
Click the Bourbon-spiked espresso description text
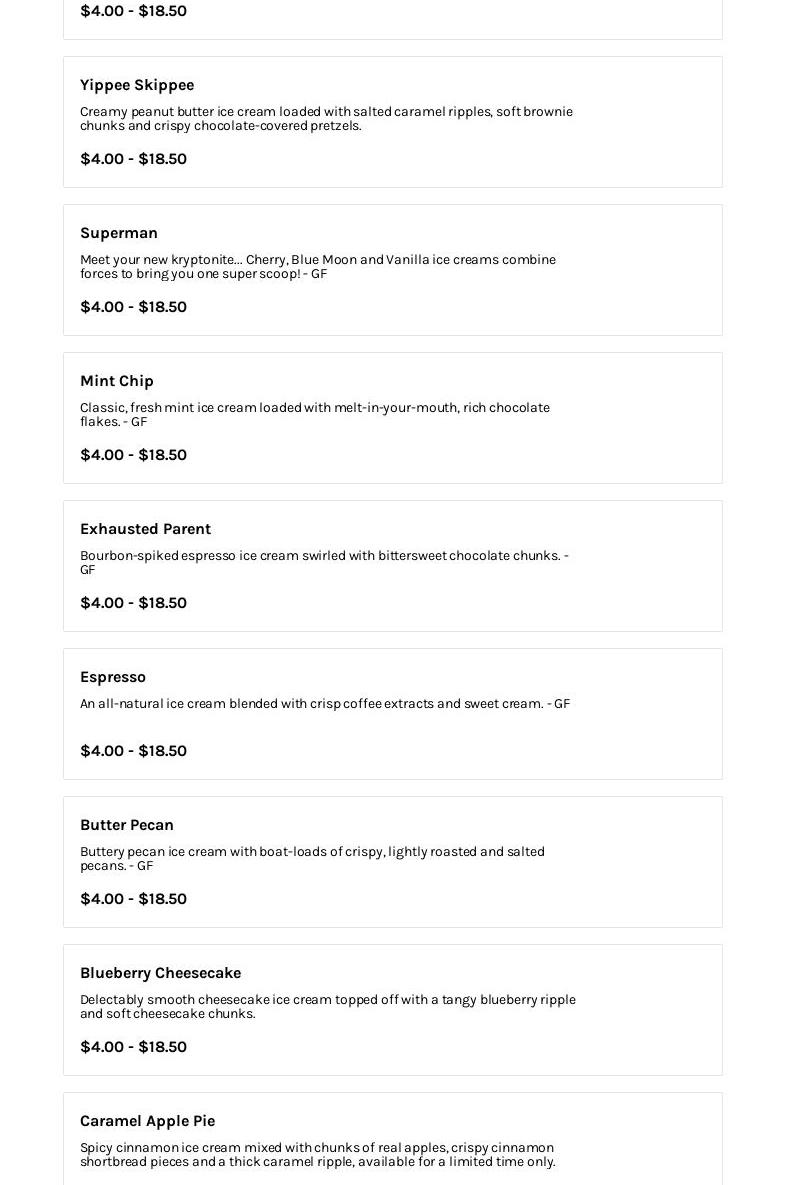324,562
